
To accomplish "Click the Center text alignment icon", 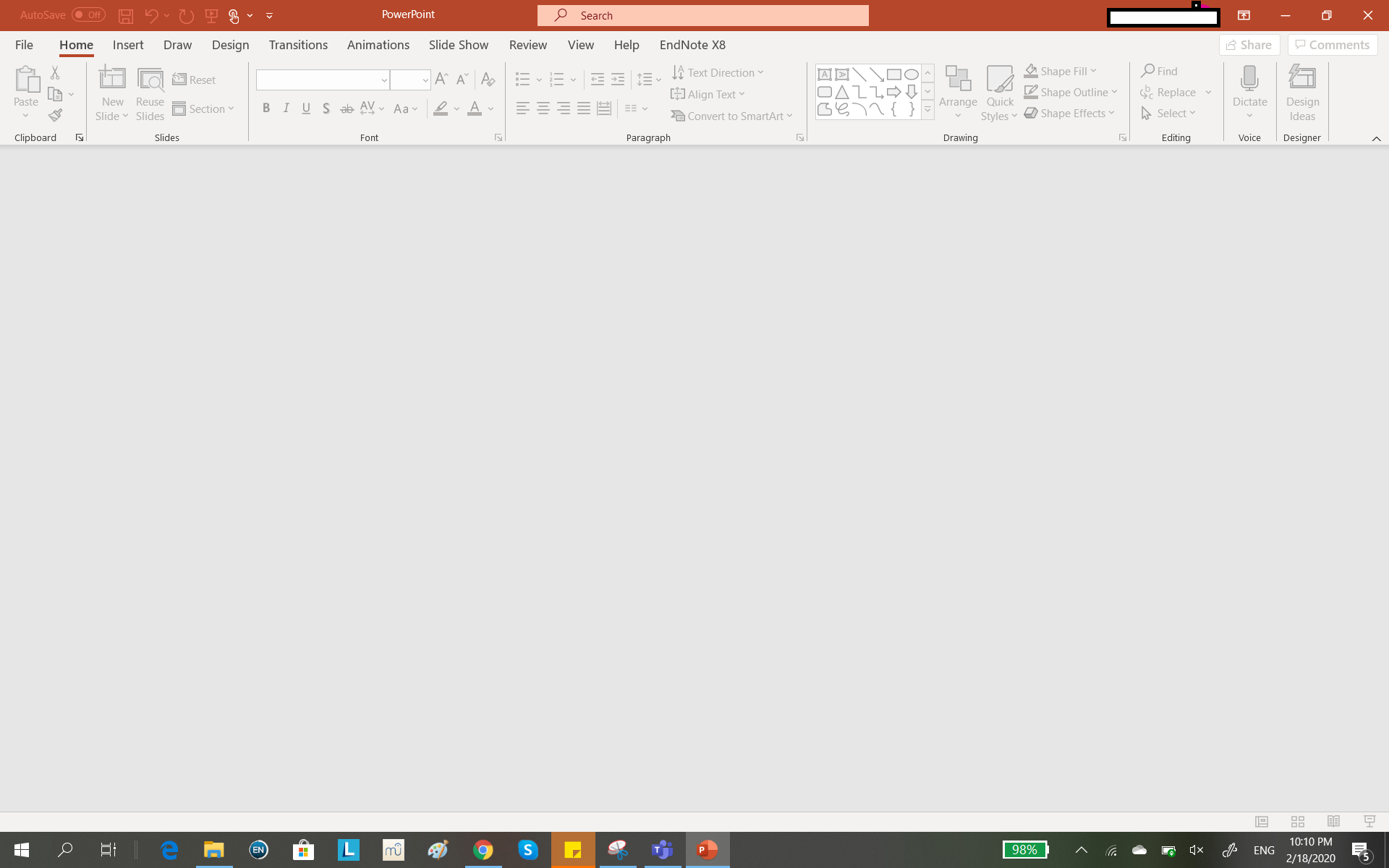I will tap(543, 109).
